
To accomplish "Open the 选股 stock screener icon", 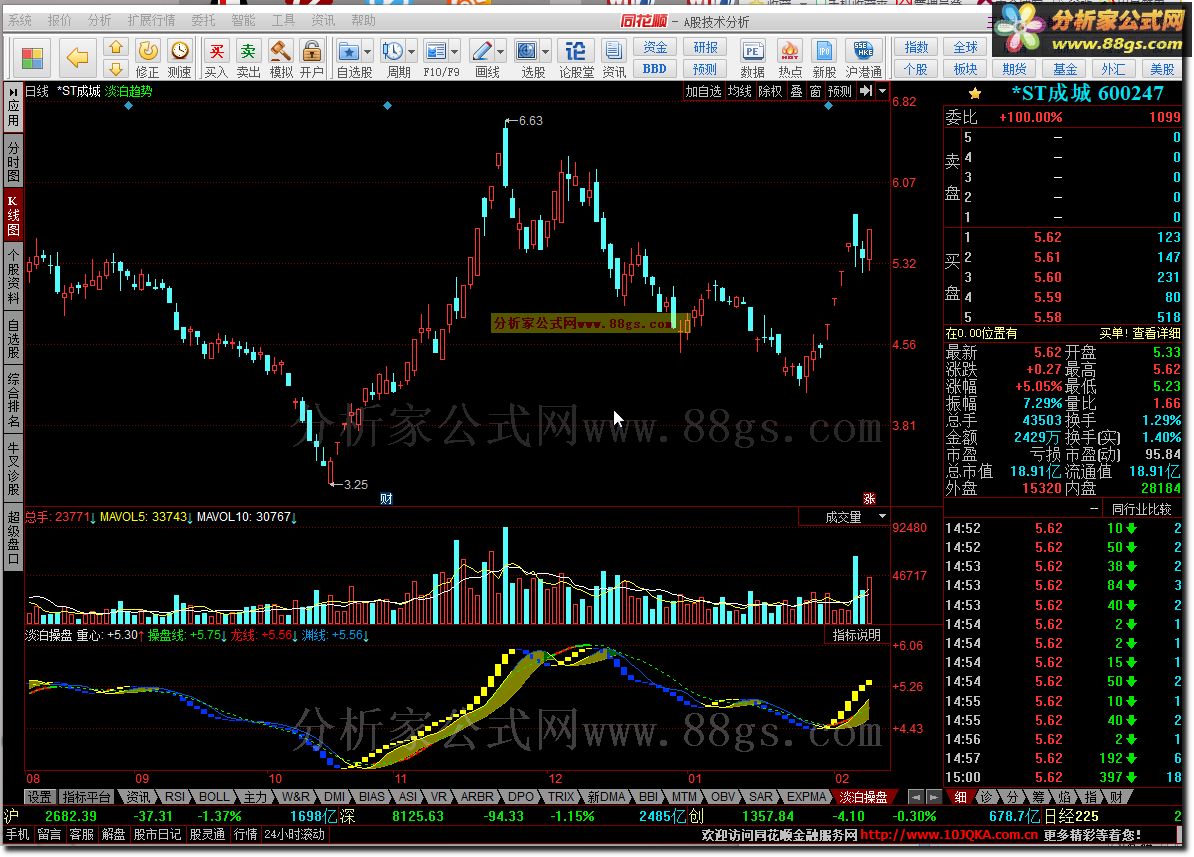I will click(526, 51).
